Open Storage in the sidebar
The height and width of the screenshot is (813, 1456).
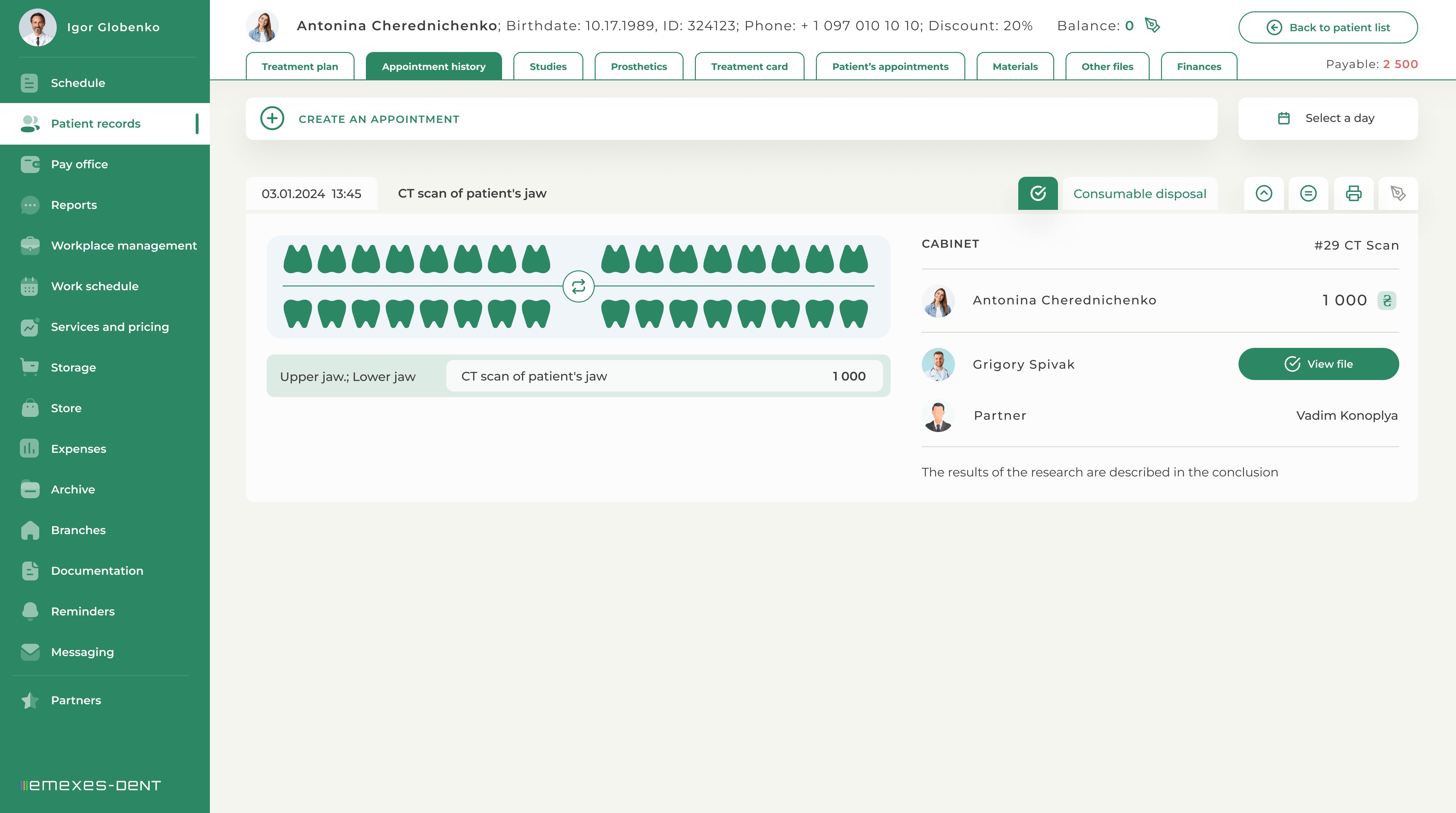(x=73, y=368)
